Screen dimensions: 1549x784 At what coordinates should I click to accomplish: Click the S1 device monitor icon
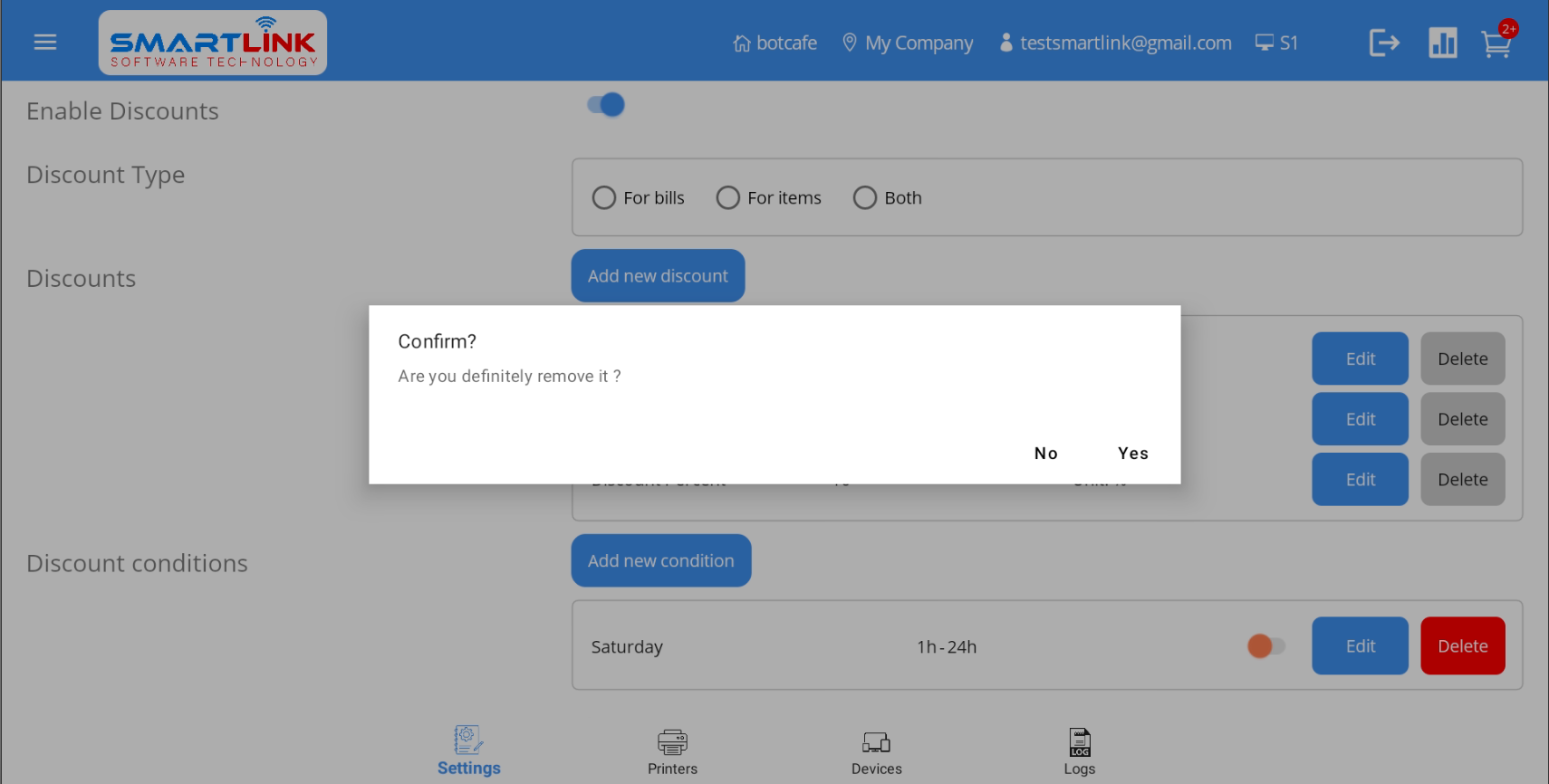[1276, 43]
